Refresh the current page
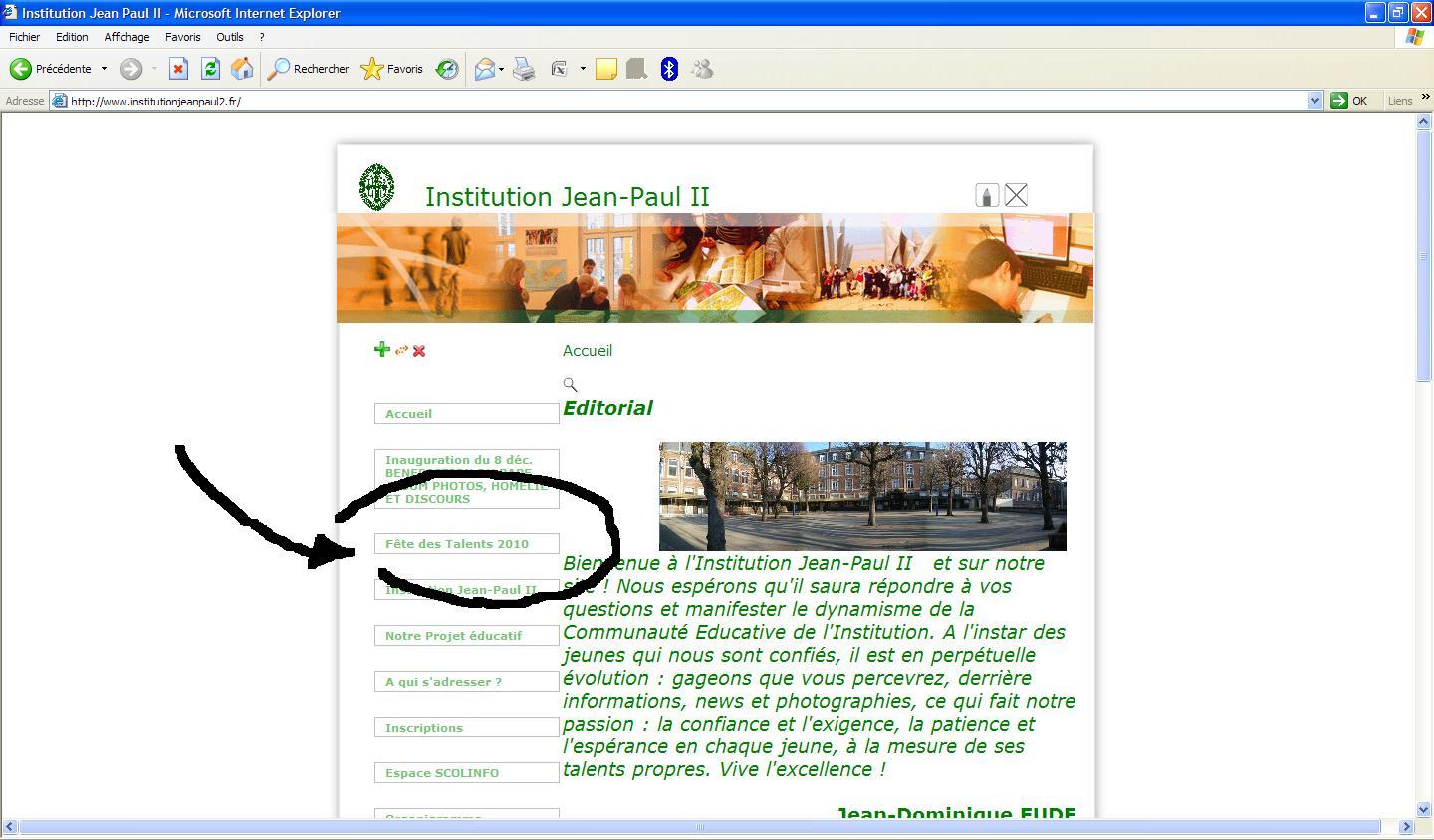Screen dimensions: 1434x840 coord(210,69)
